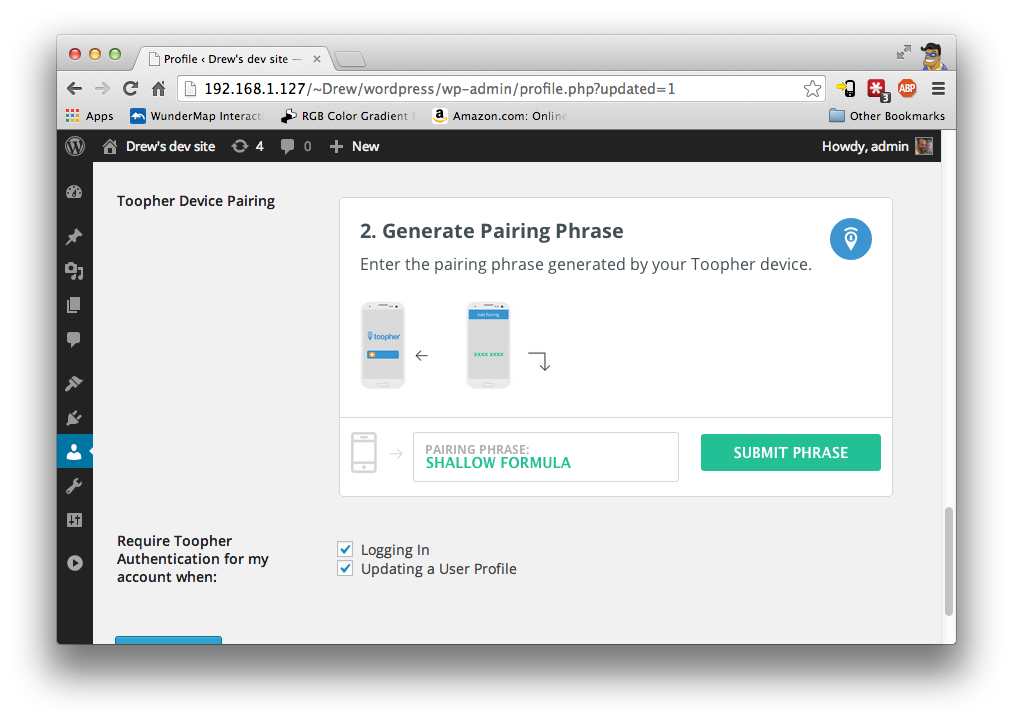Click the browser Back arrow
1013x723 pixels.
click(75, 89)
